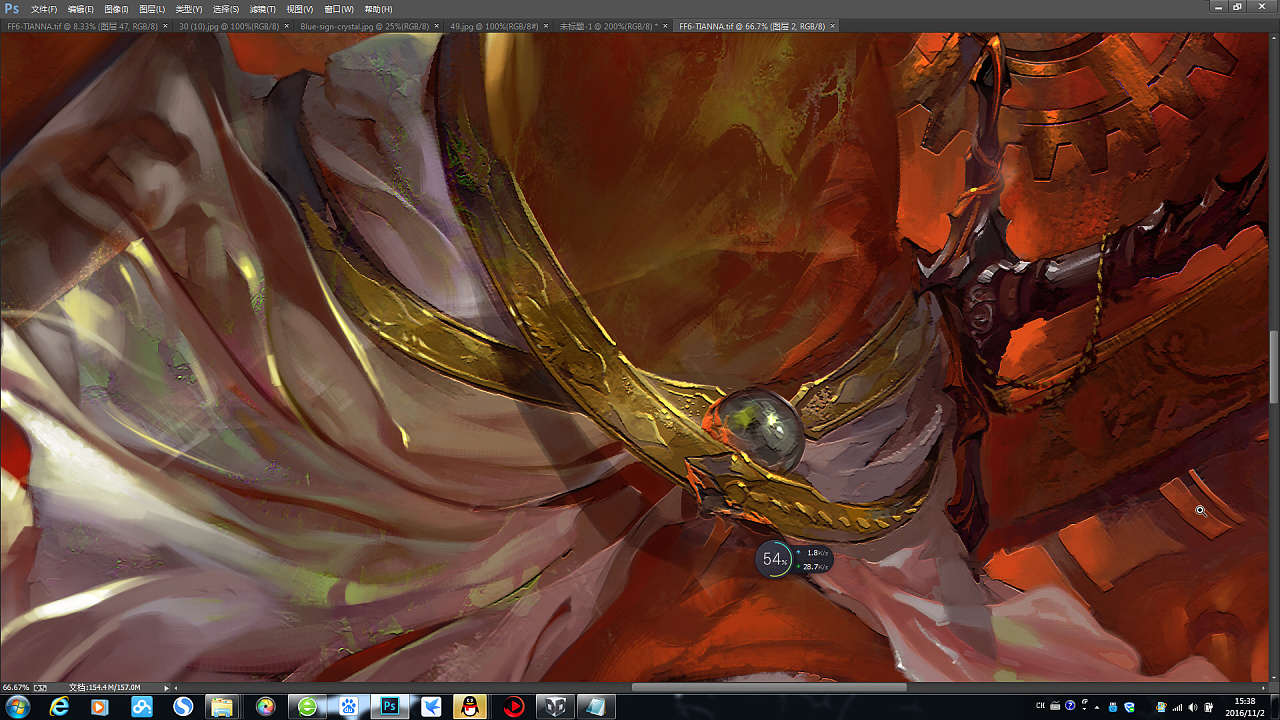Image resolution: width=1280 pixels, height=720 pixels.
Task: Open the blue bird app in taskbar
Action: [431, 707]
